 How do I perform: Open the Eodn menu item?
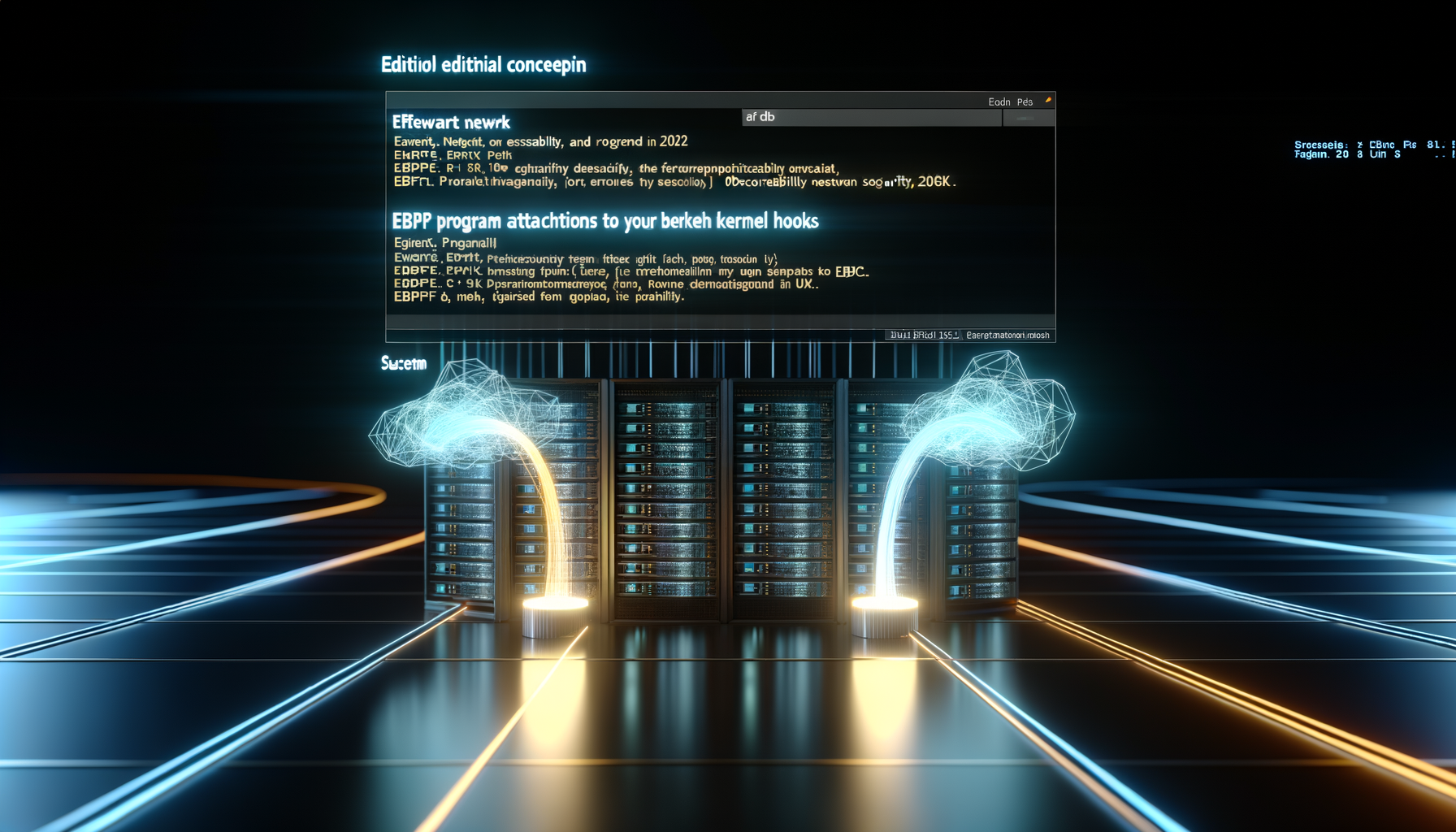(x=999, y=102)
